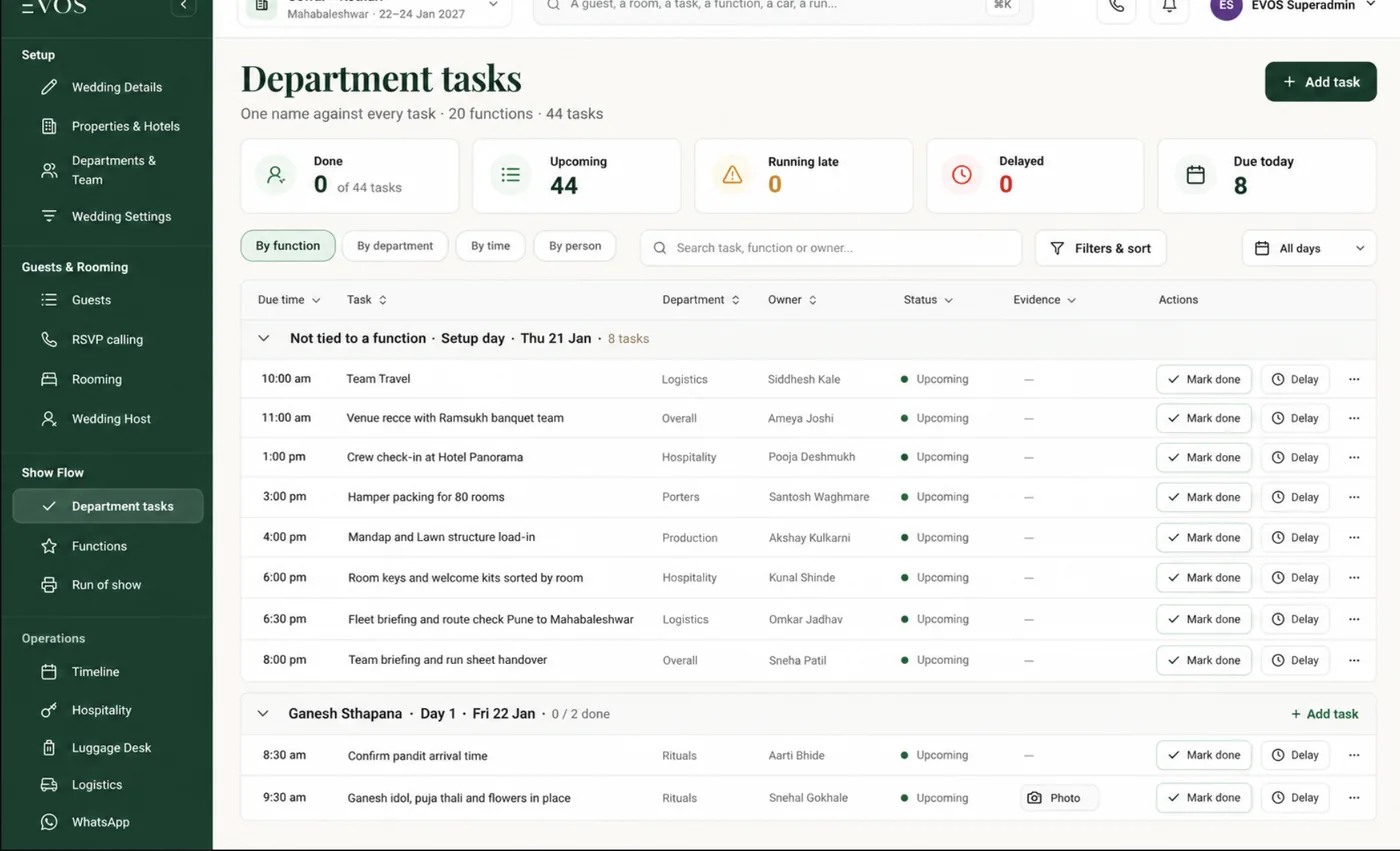Screen dimensions: 1400x851
Task: Open more options for Hamper packing row
Action: click(1354, 497)
